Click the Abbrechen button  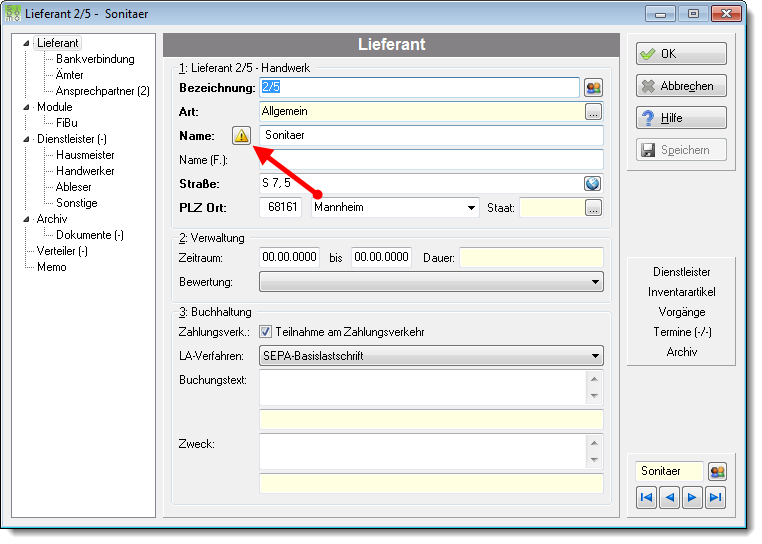[681, 86]
